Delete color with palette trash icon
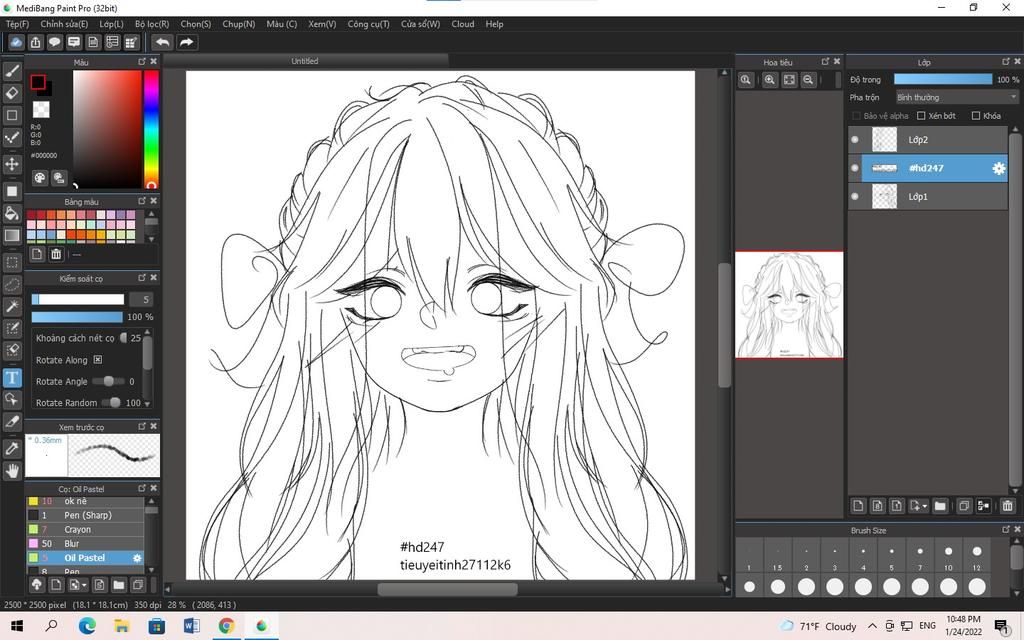1024x640 pixels. [x=56, y=254]
